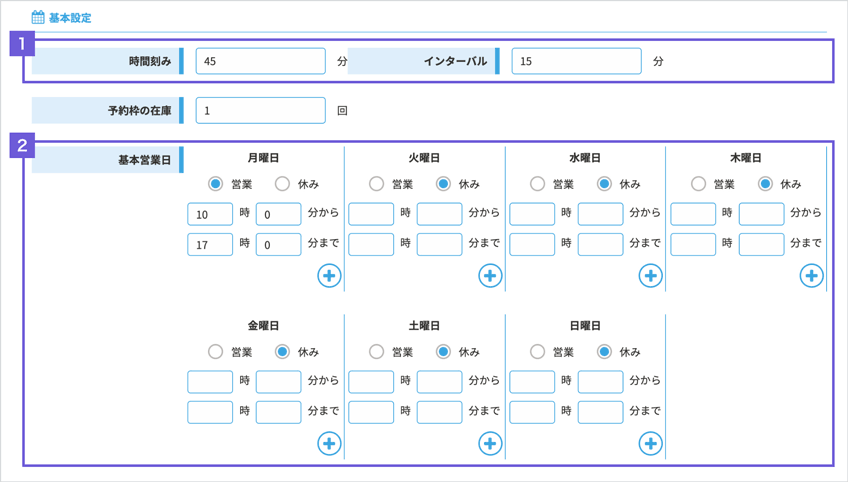This screenshot has height=482, width=848.
Task: Click 木曜日 end hour field
Action: (693, 245)
